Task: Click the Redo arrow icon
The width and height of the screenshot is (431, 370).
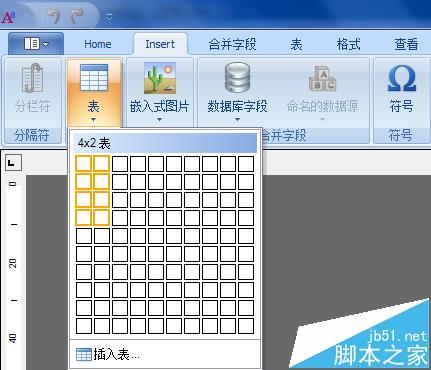Action: [x=76, y=16]
